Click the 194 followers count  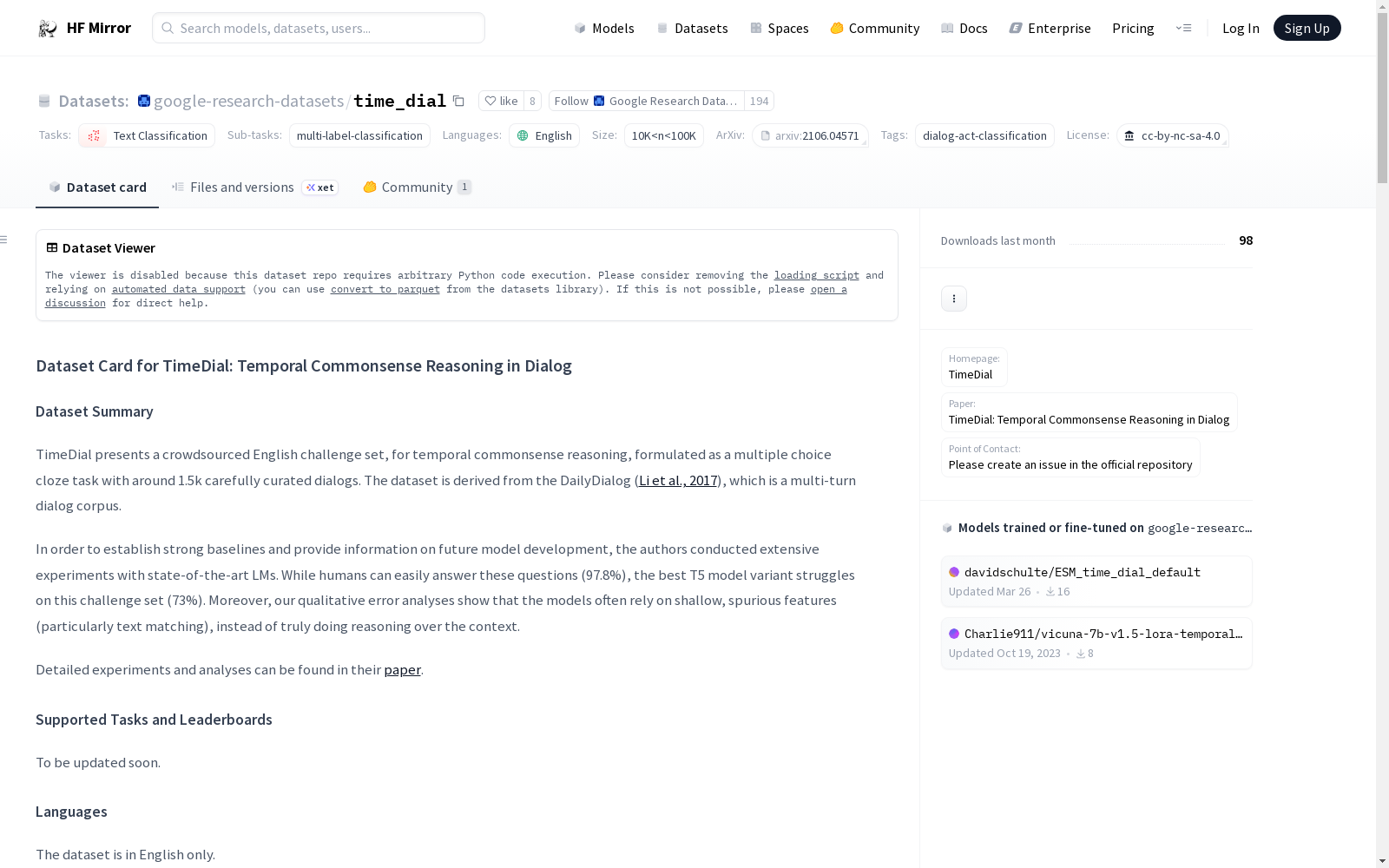[760, 101]
